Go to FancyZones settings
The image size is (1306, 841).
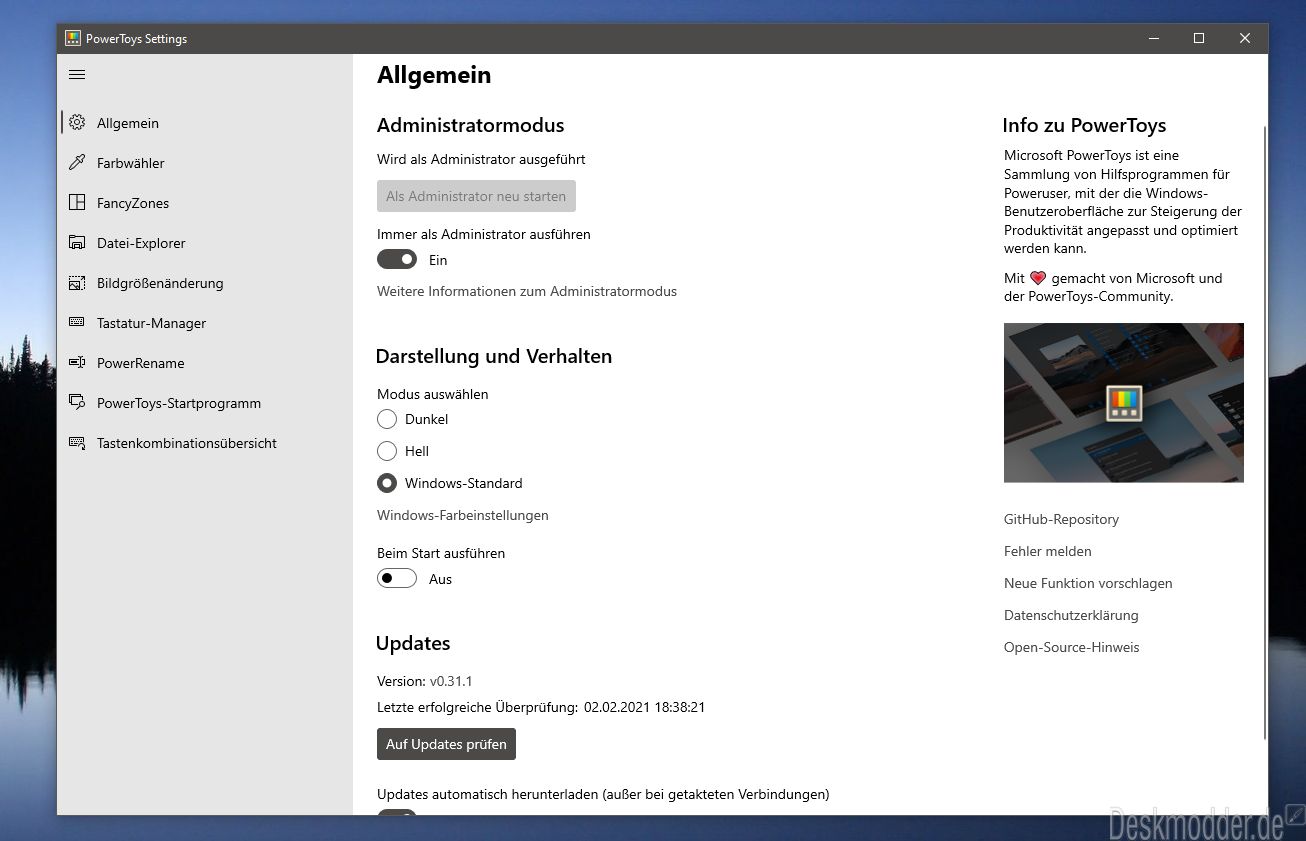tap(205, 203)
